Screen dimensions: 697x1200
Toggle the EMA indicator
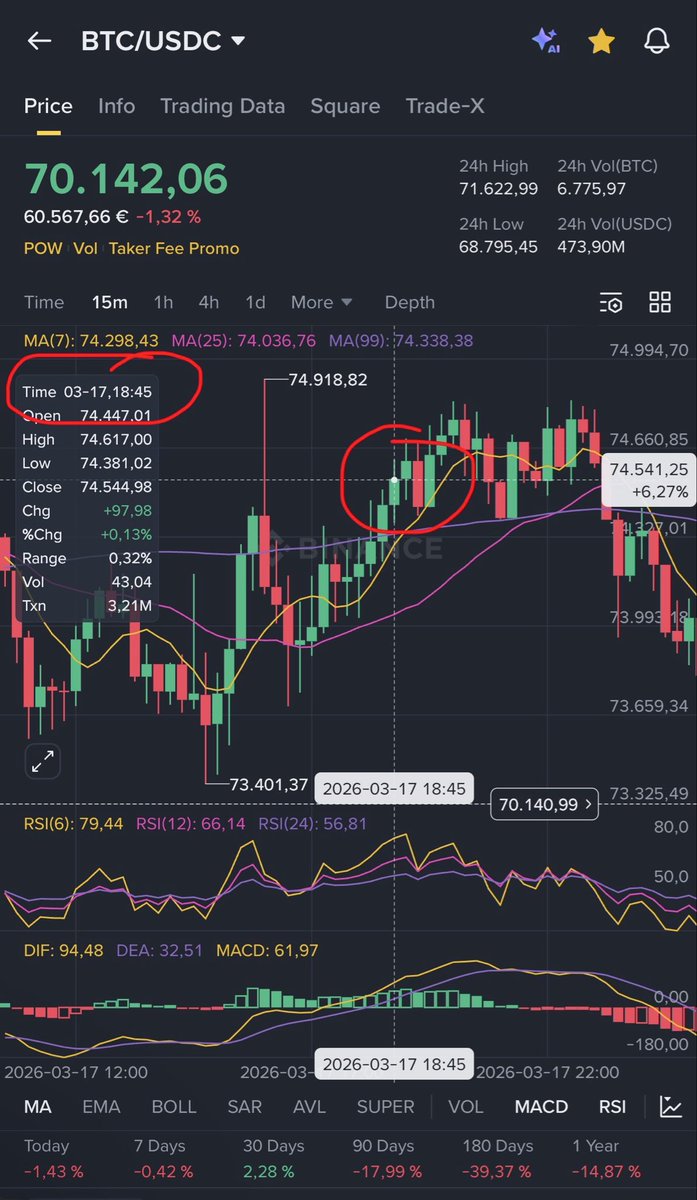(x=101, y=1107)
